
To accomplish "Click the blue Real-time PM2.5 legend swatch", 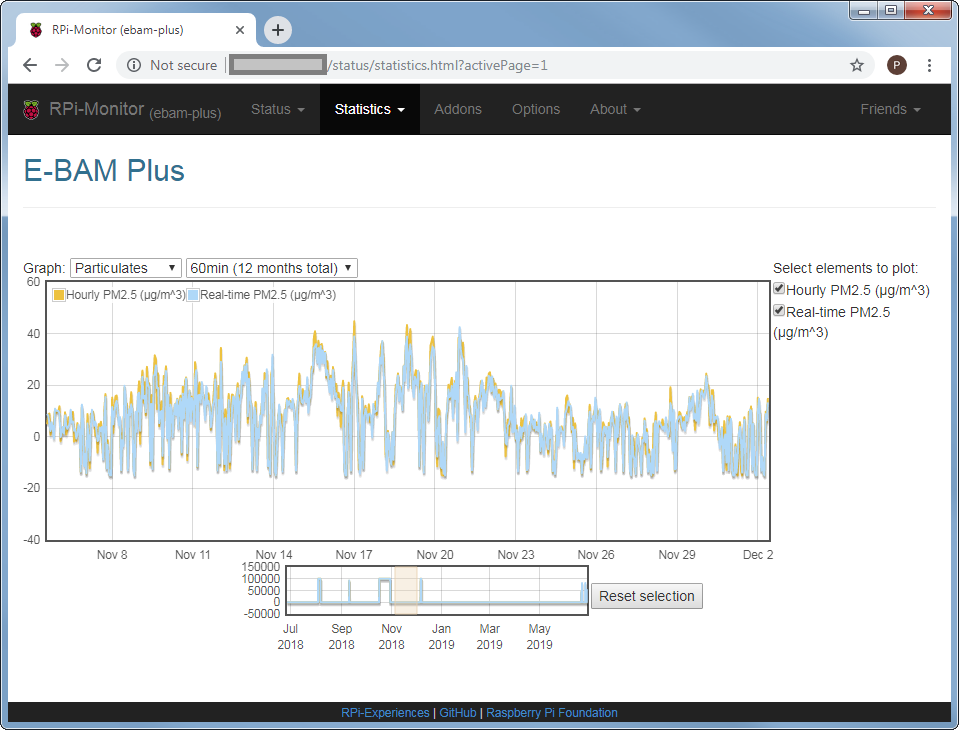I will tap(193, 295).
